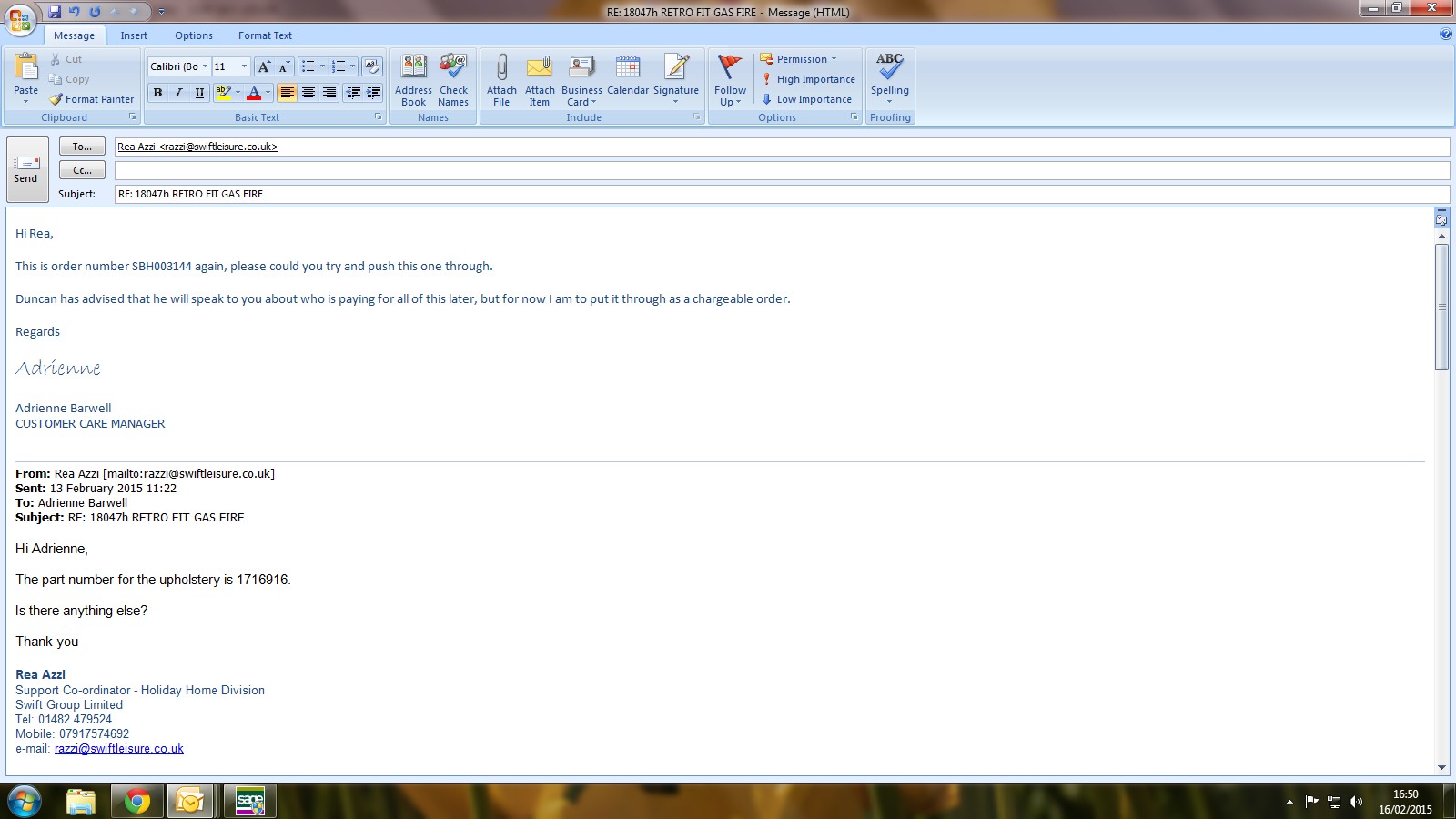Attach a file to the message
This screenshot has height=819, width=1456.
(501, 81)
